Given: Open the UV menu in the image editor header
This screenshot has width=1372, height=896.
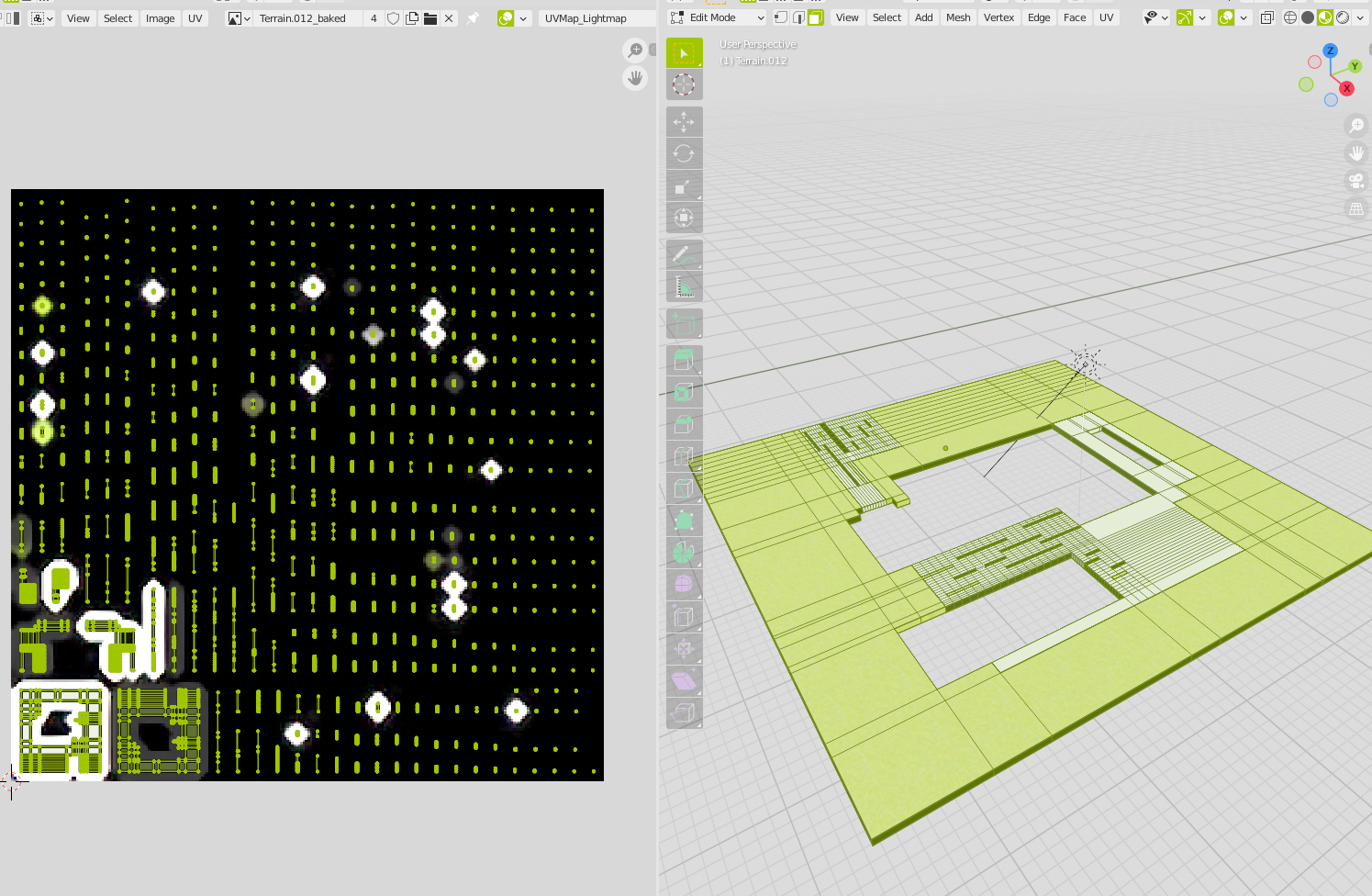Looking at the screenshot, I should [195, 17].
